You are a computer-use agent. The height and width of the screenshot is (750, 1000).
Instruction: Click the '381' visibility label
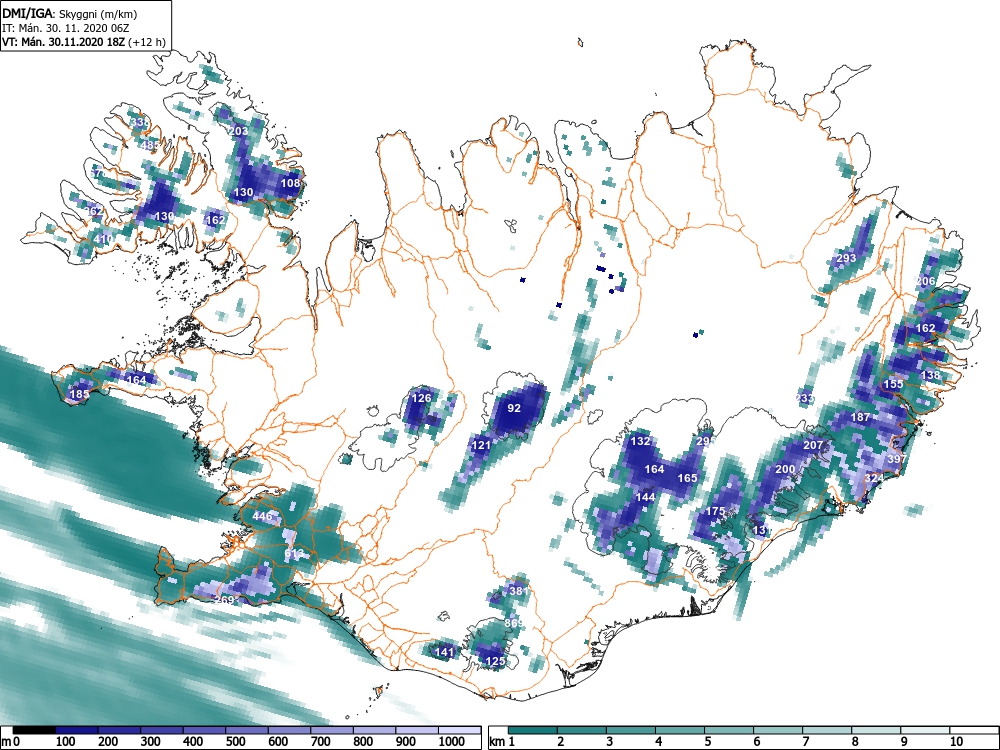(x=518, y=591)
